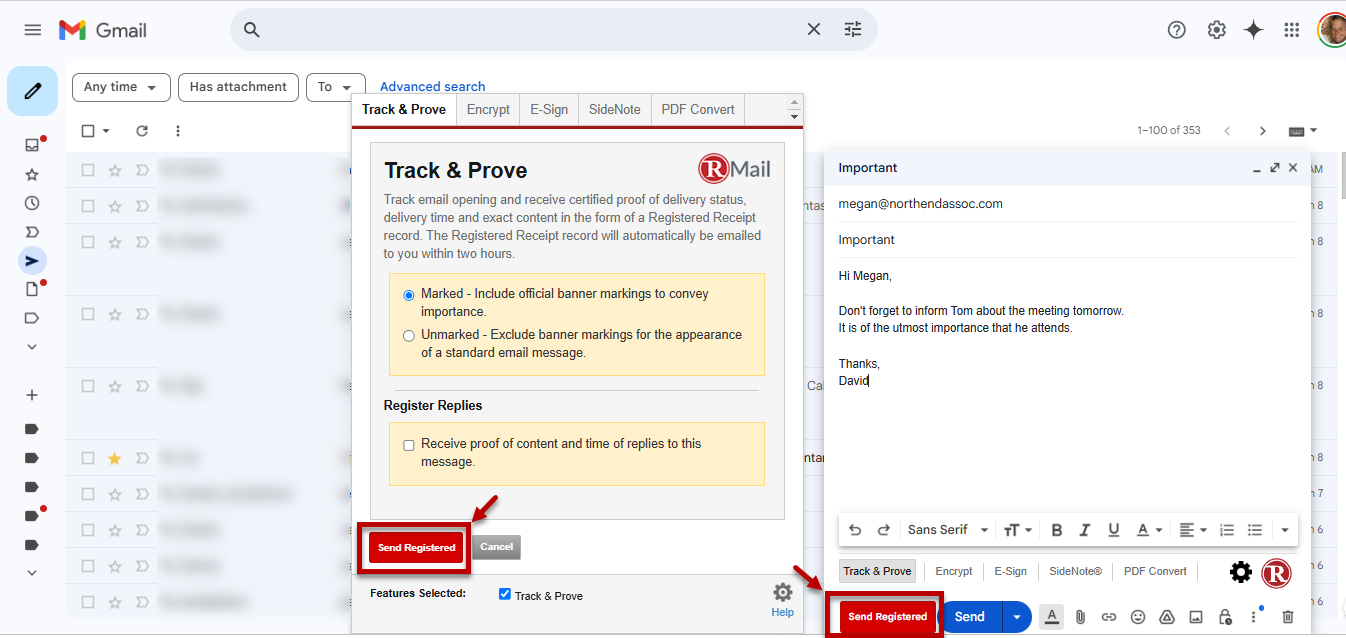Open Starred folder in the sidebar
This screenshot has width=1346, height=638.
(32, 174)
